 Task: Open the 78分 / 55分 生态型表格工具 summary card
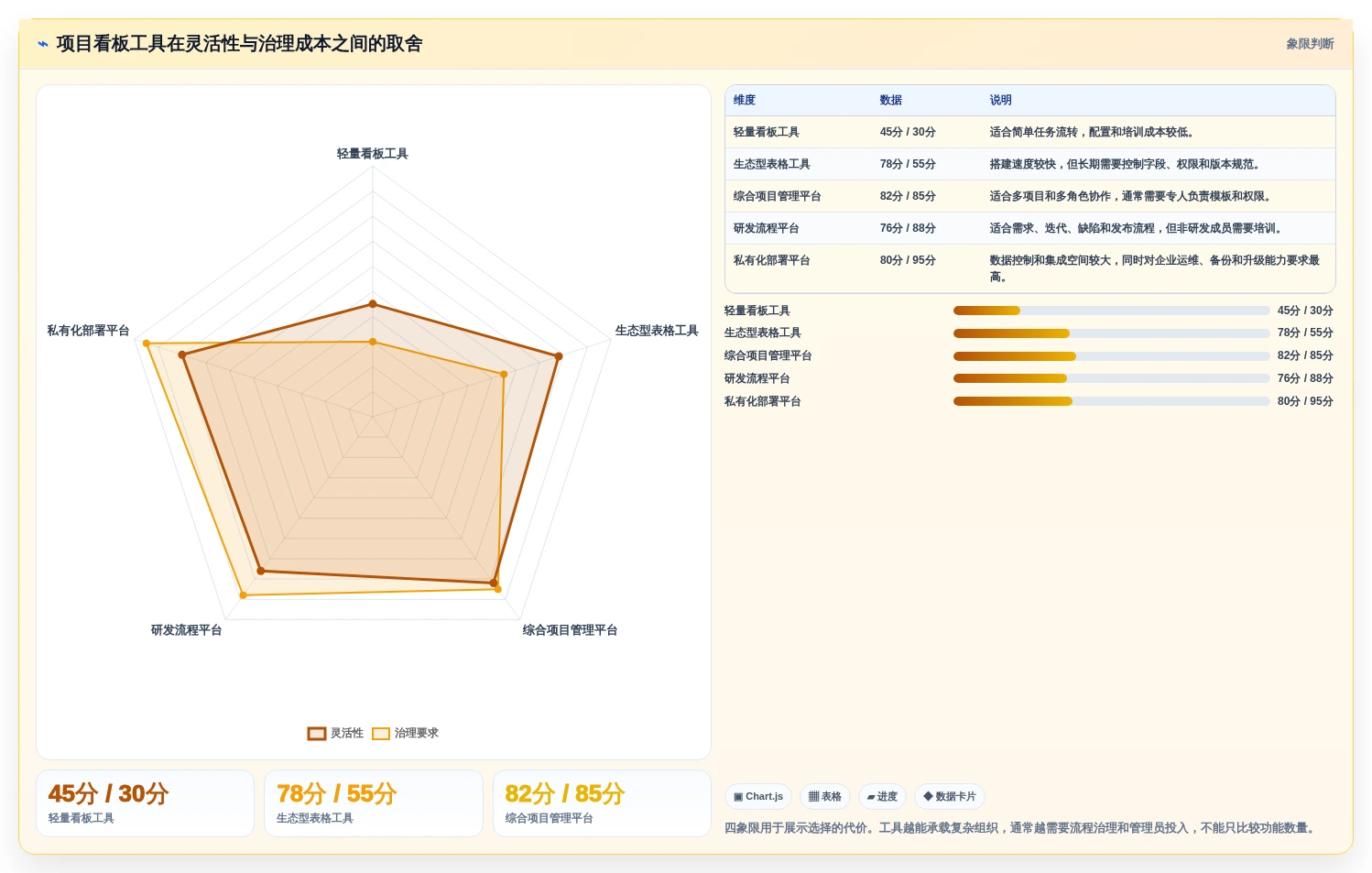point(374,803)
